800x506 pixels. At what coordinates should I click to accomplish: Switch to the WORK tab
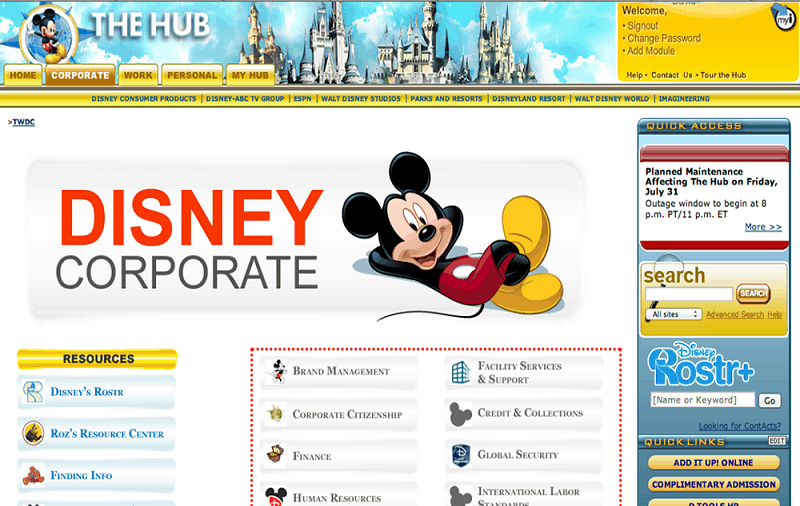[138, 75]
